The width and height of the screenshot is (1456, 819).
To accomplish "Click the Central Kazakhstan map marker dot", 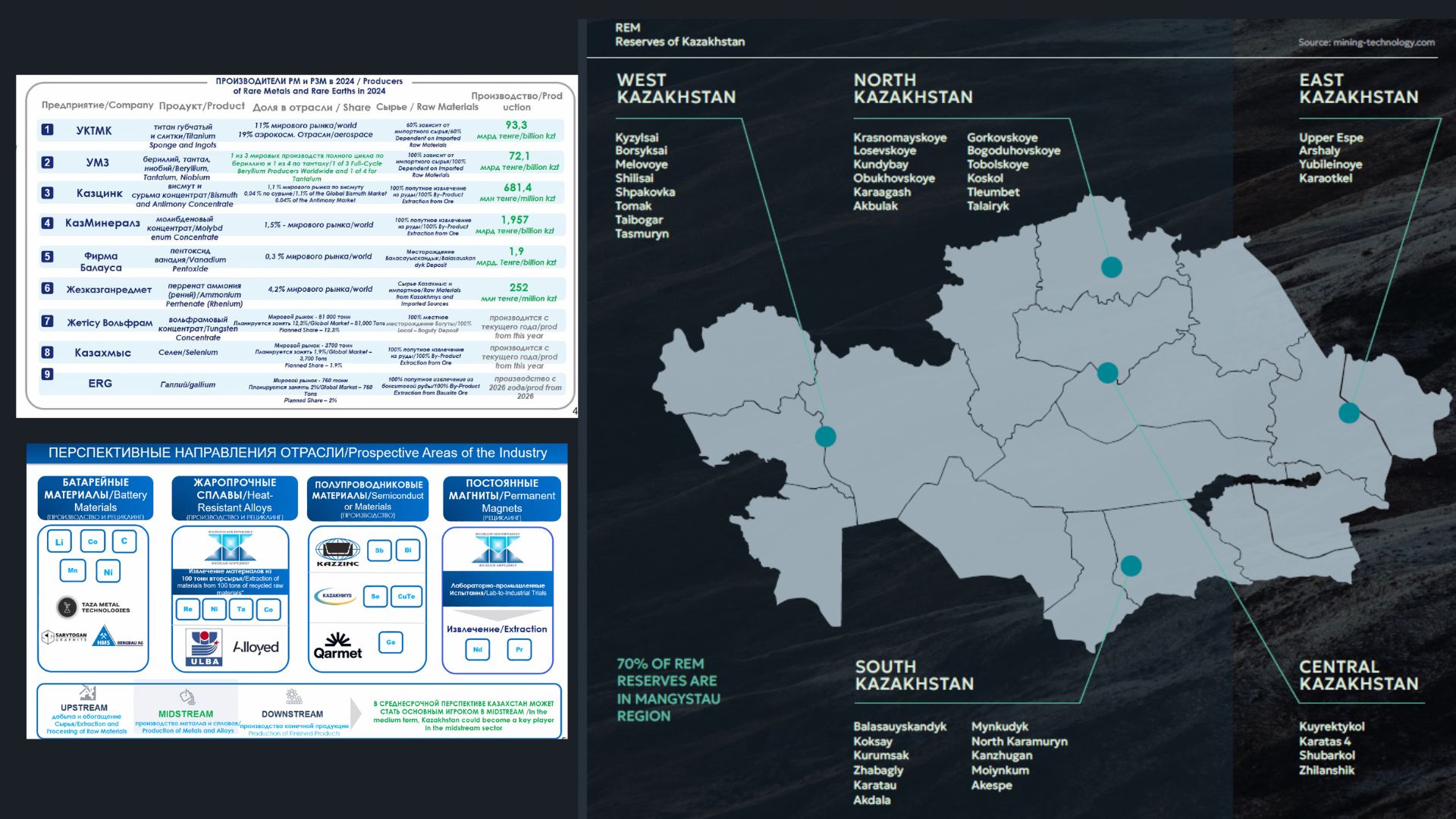I will pos(1107,372).
